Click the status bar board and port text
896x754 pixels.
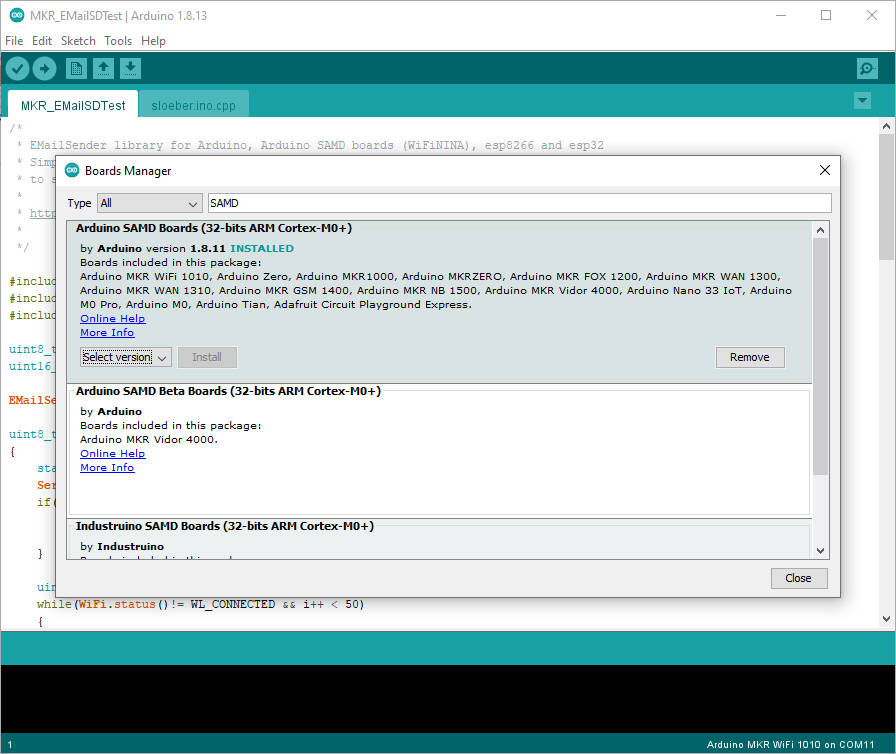[x=790, y=744]
